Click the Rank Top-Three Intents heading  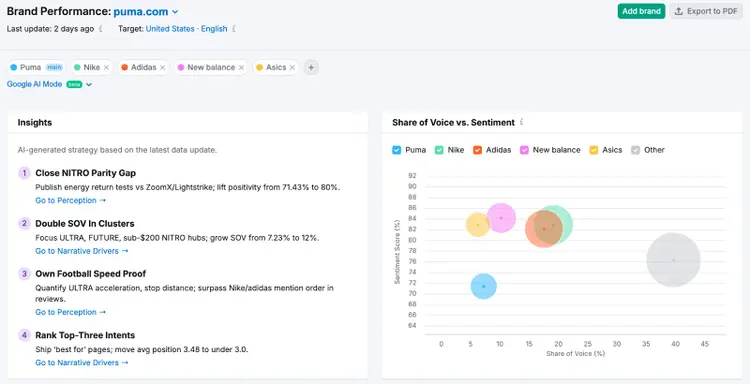pyautogui.click(x=85, y=335)
